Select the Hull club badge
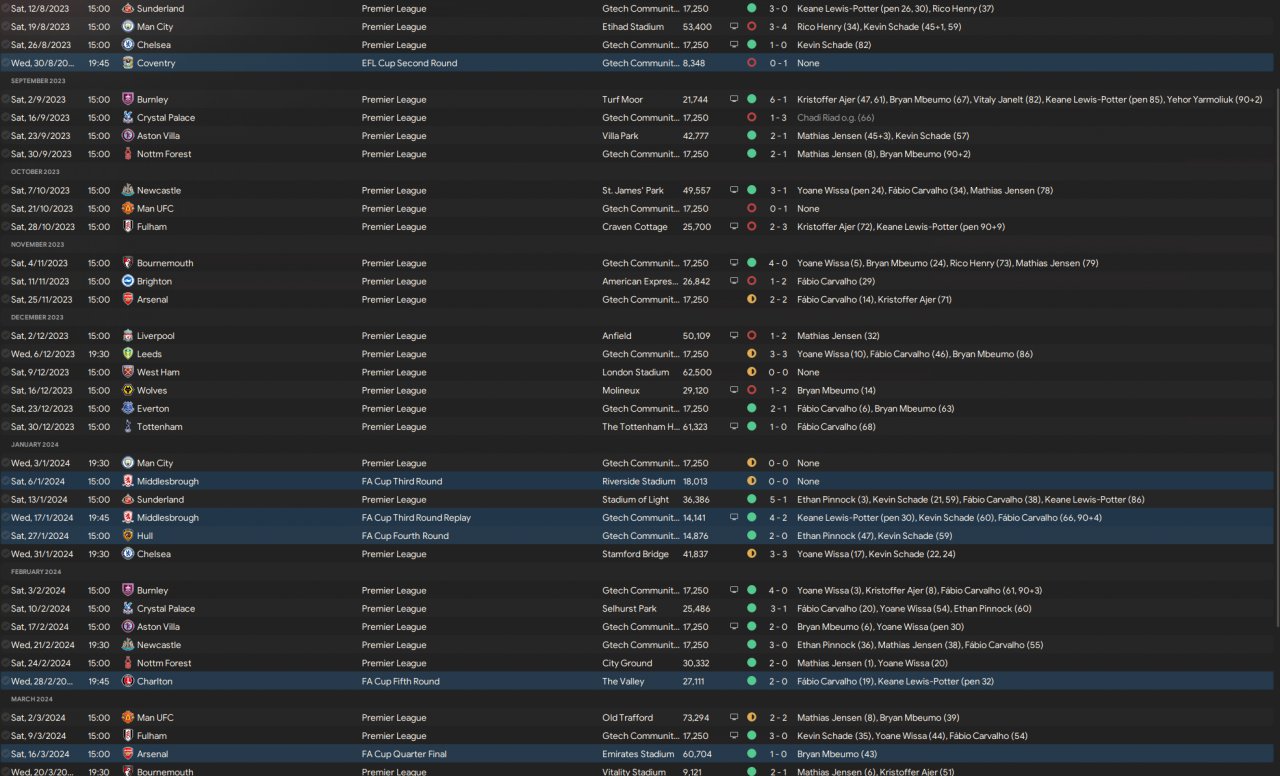The width and height of the screenshot is (1280, 776). pyautogui.click(x=127, y=536)
